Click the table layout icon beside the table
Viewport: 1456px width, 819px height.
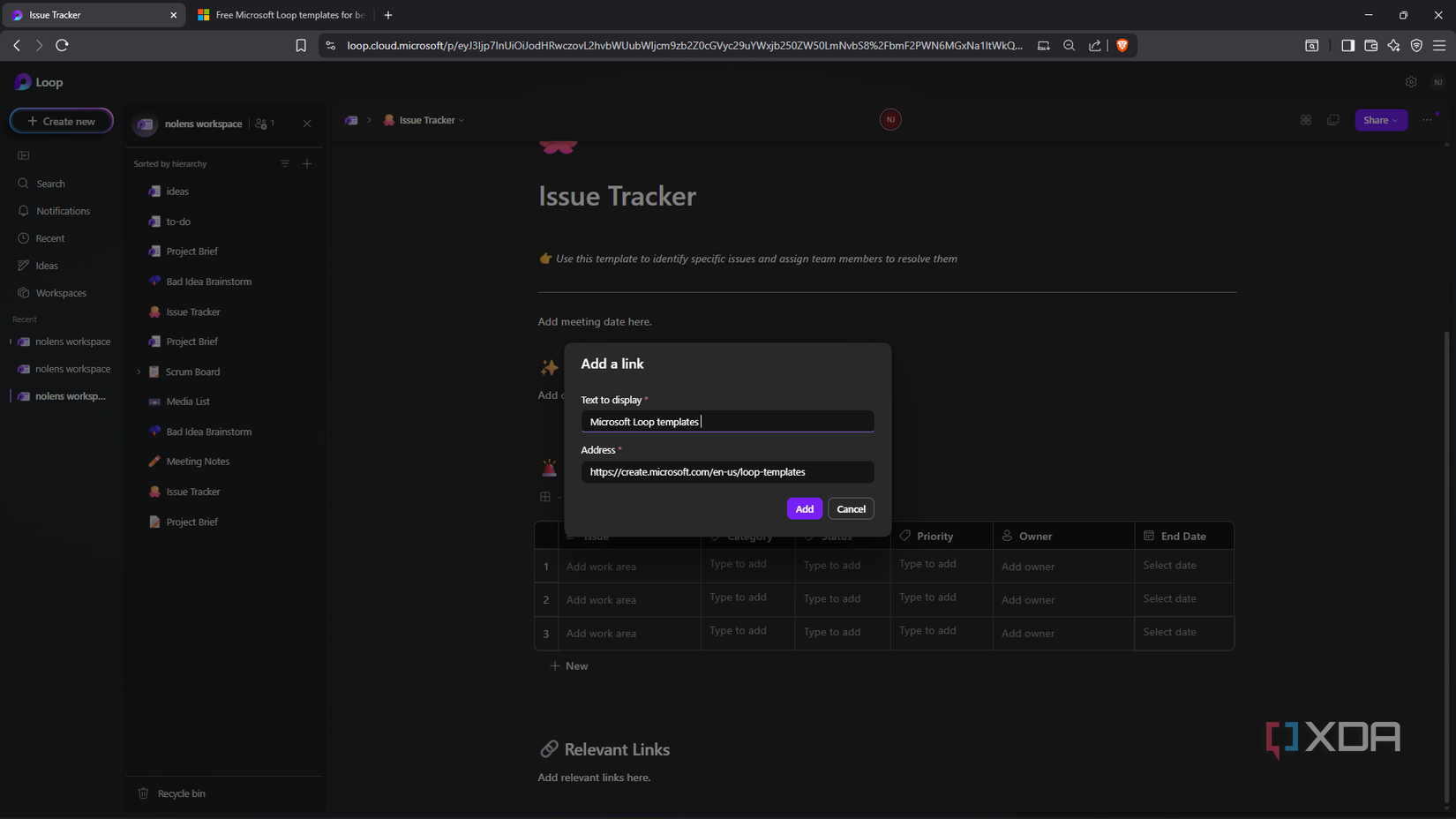click(544, 497)
